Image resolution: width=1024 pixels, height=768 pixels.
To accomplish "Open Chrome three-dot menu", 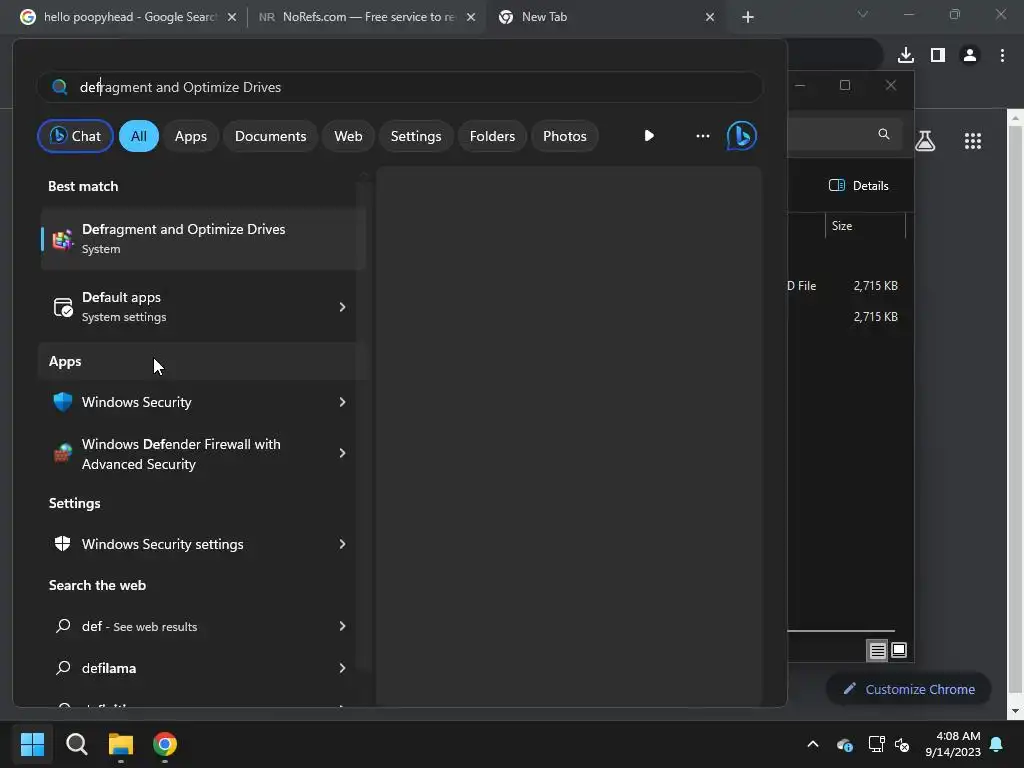I will (x=1002, y=55).
